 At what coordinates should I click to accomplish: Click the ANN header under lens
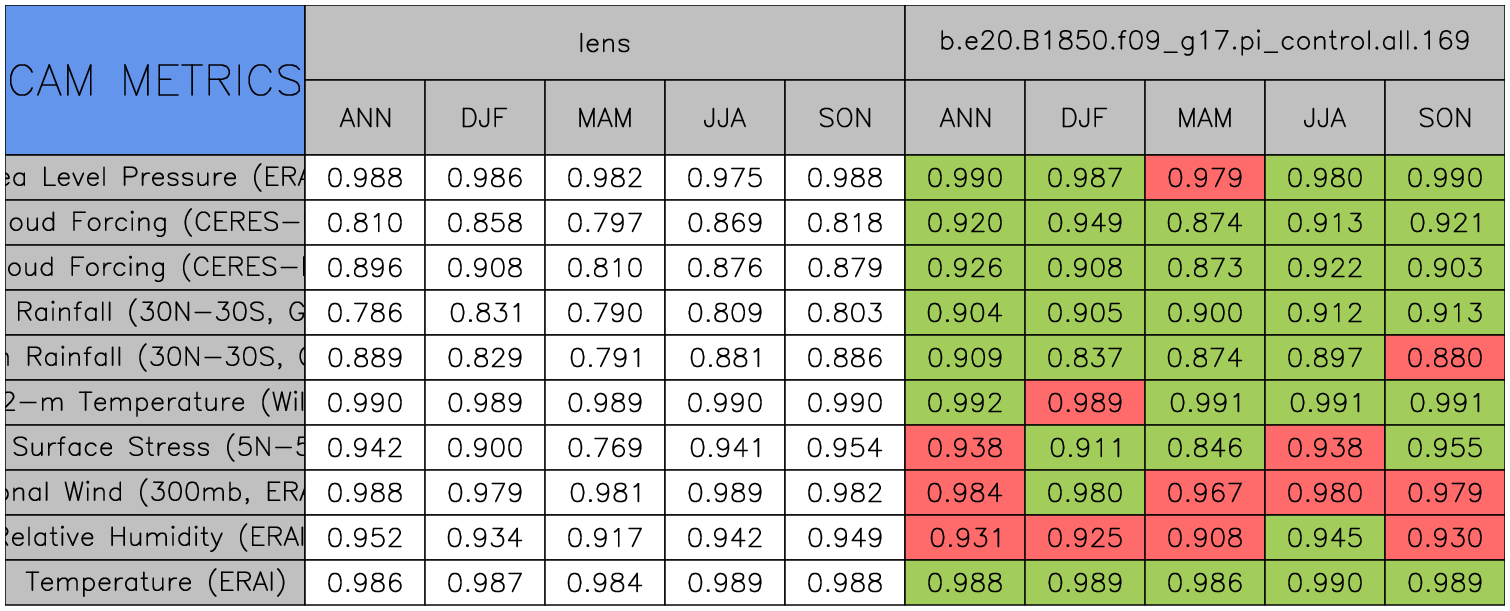365,118
